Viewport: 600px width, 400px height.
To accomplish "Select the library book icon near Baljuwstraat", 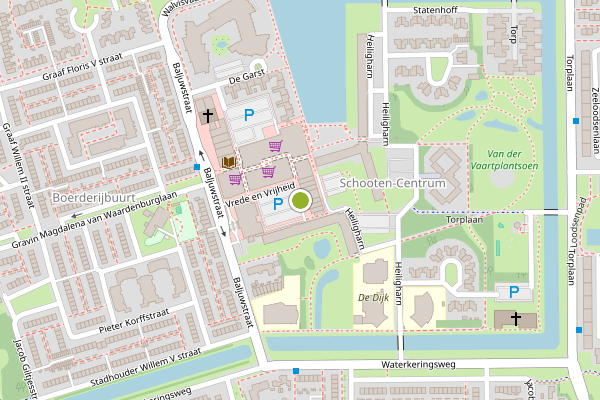I will tap(228, 162).
